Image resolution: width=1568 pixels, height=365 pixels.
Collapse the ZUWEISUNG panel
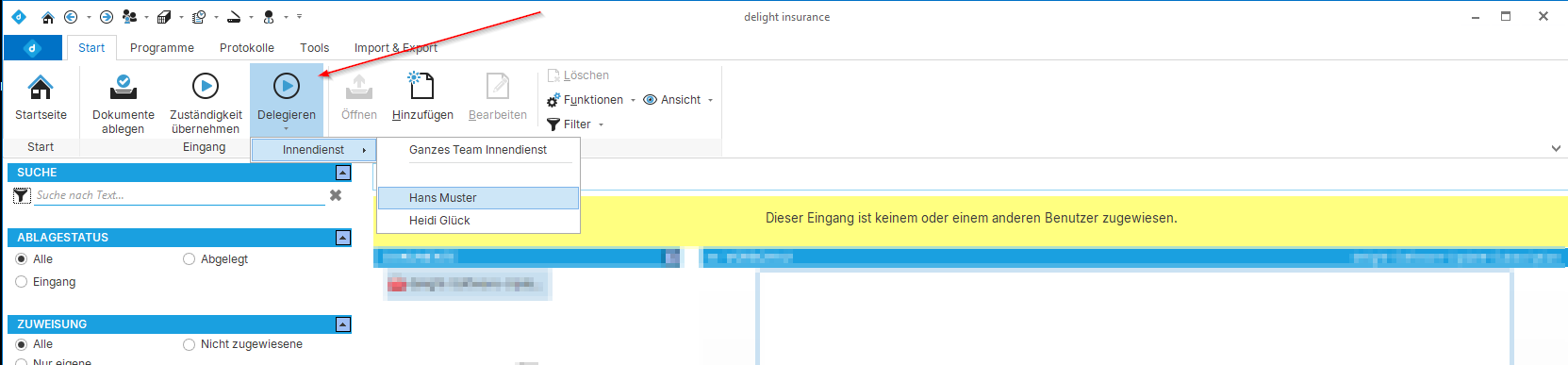(x=343, y=324)
